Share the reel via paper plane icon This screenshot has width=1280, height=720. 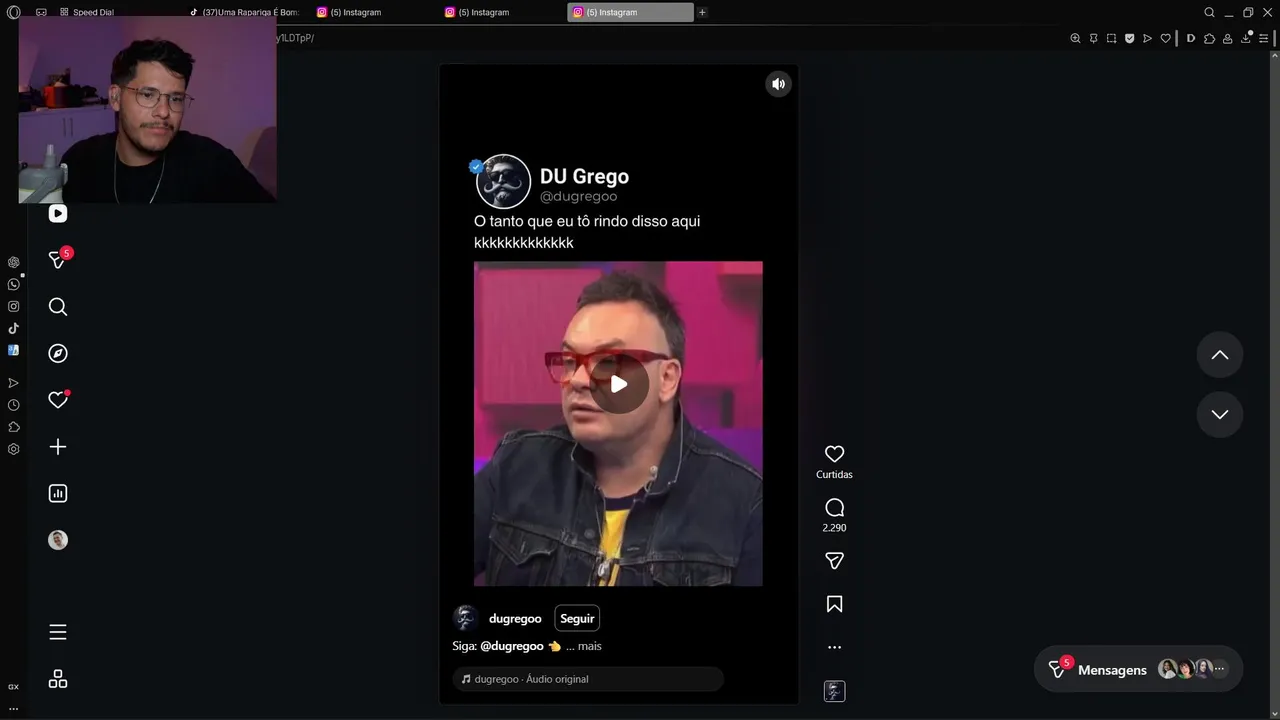point(834,561)
